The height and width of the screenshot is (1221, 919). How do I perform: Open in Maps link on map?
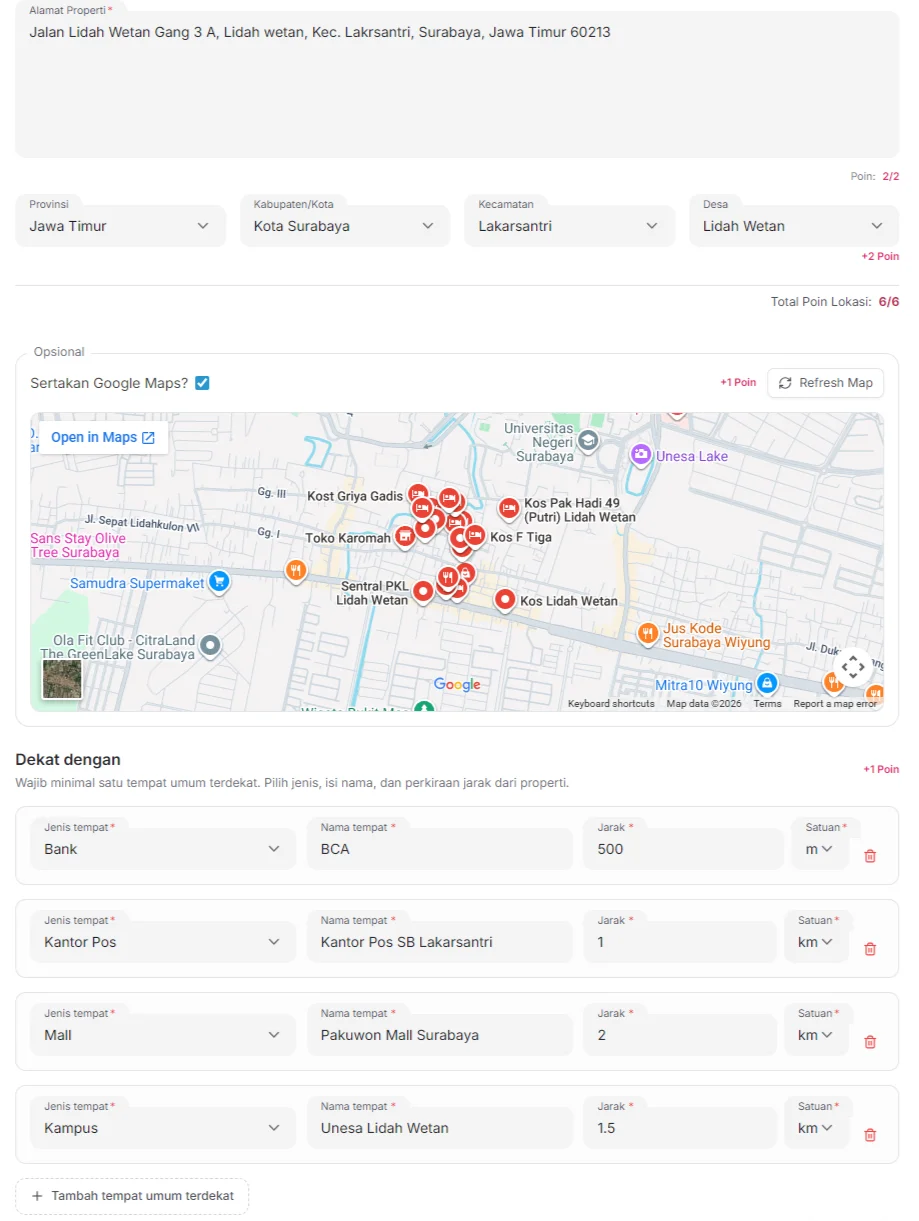pyautogui.click(x=103, y=437)
